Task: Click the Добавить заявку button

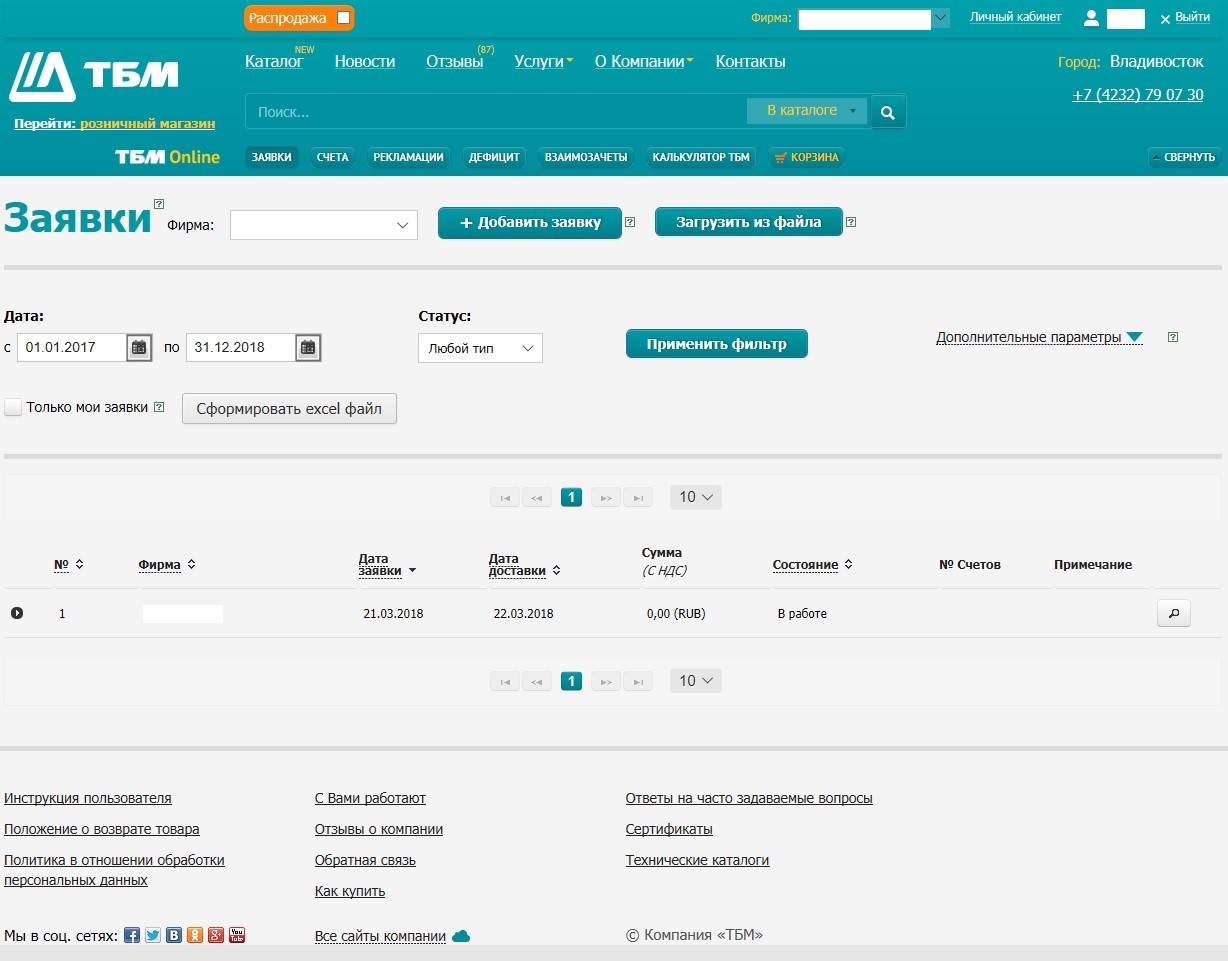Action: (530, 222)
